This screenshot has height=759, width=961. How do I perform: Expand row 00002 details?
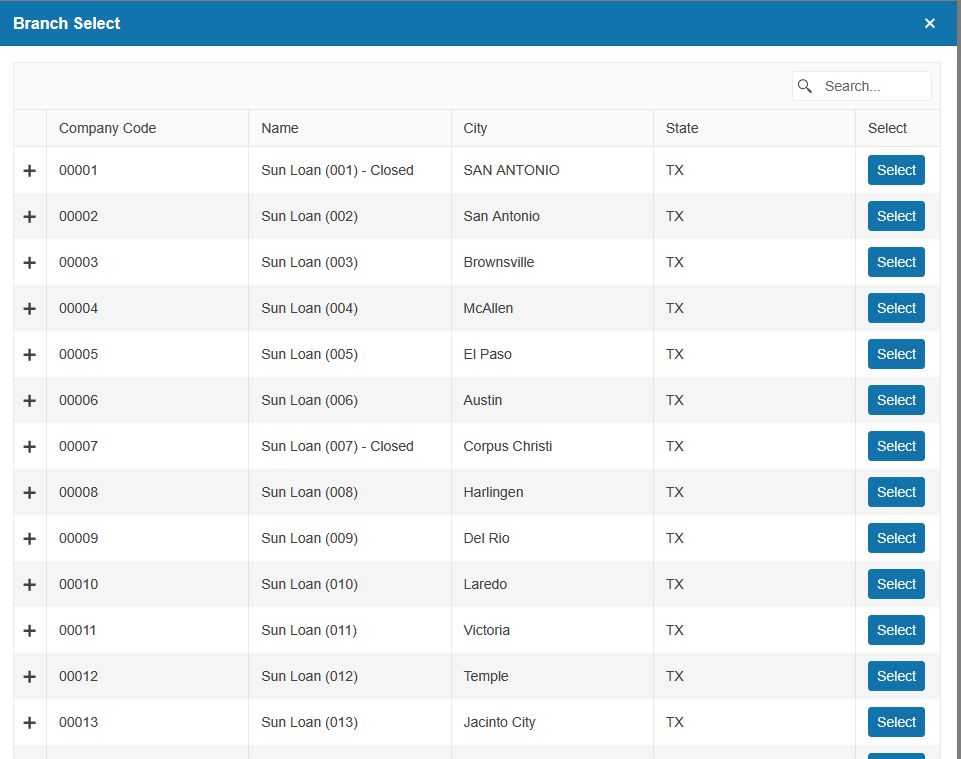(x=29, y=216)
